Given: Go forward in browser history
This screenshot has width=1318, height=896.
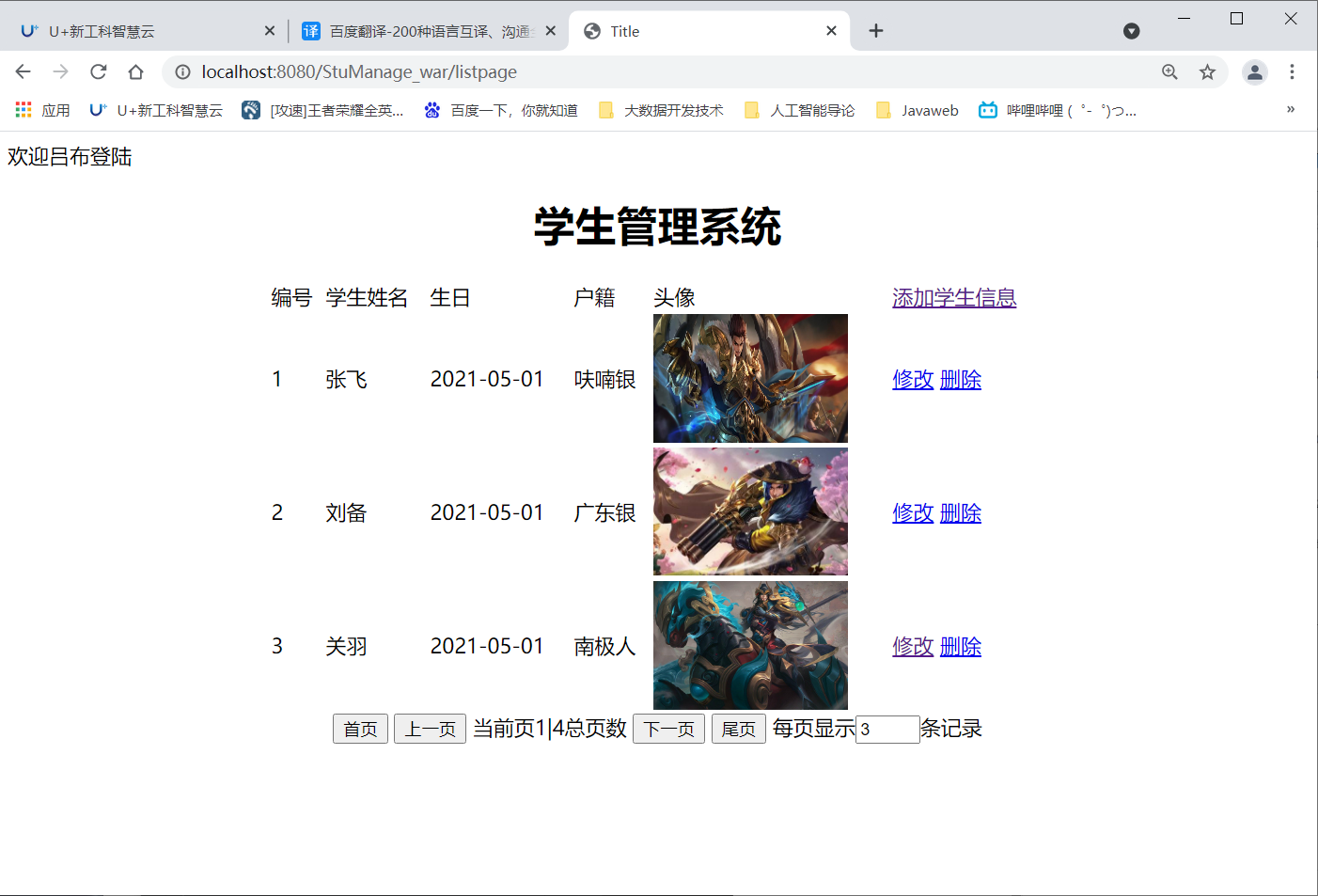Looking at the screenshot, I should click(x=61, y=71).
